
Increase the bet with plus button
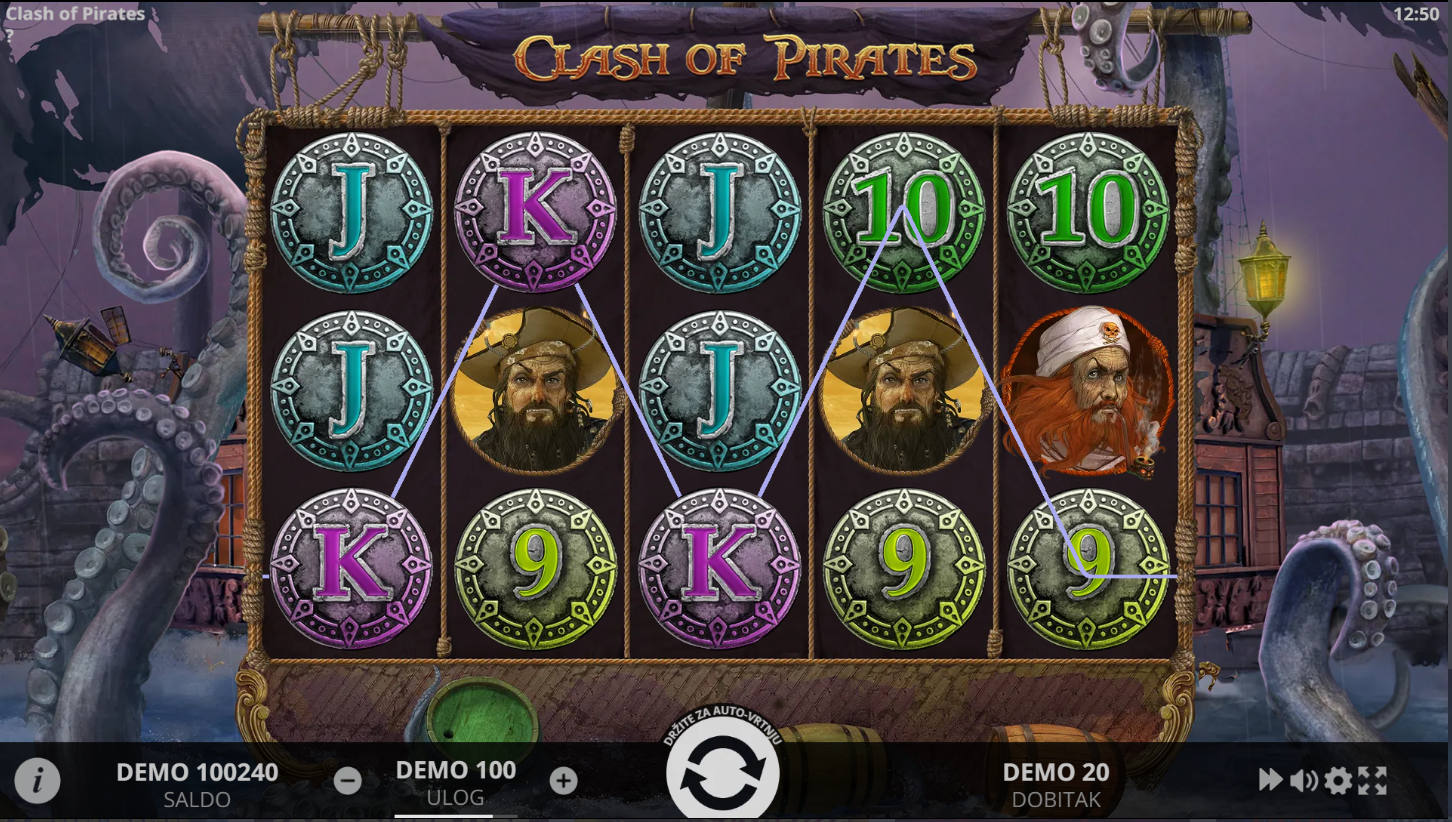click(x=564, y=781)
